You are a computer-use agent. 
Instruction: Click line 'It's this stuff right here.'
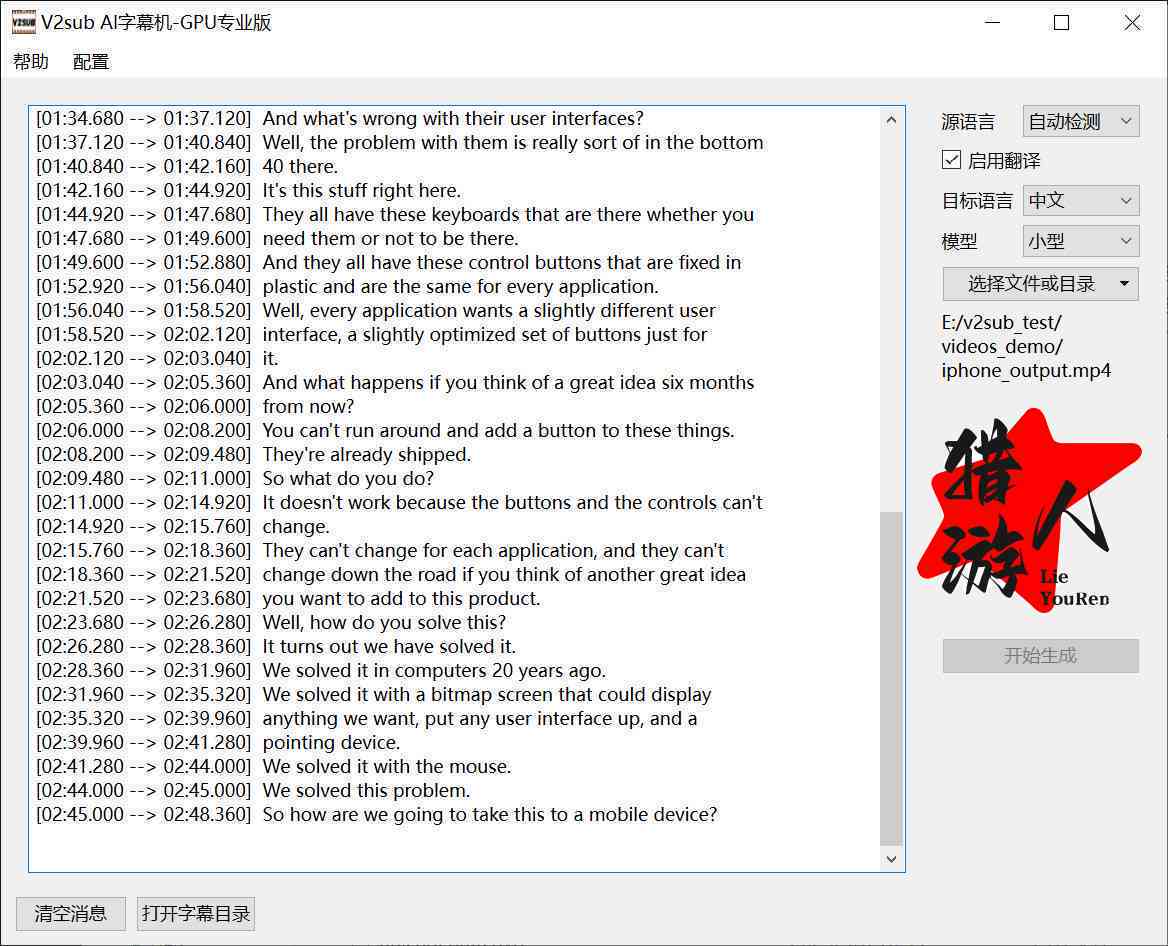click(361, 190)
